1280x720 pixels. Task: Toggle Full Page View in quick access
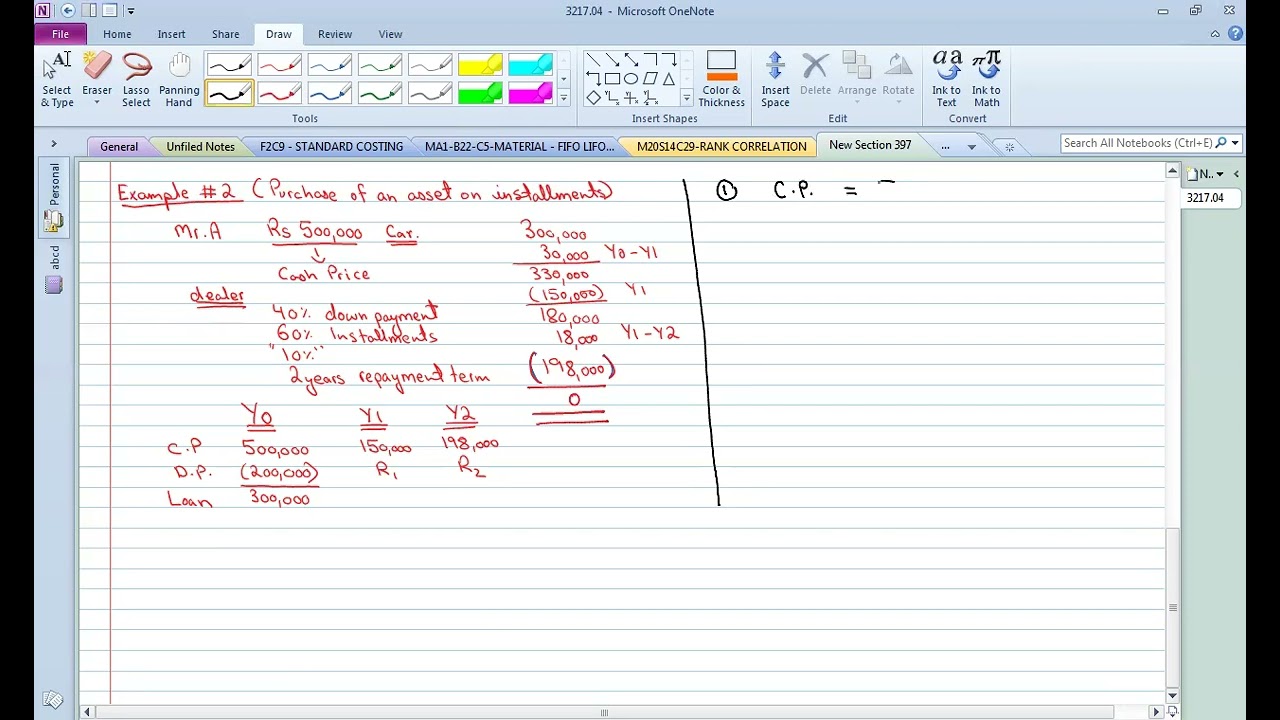(110, 11)
